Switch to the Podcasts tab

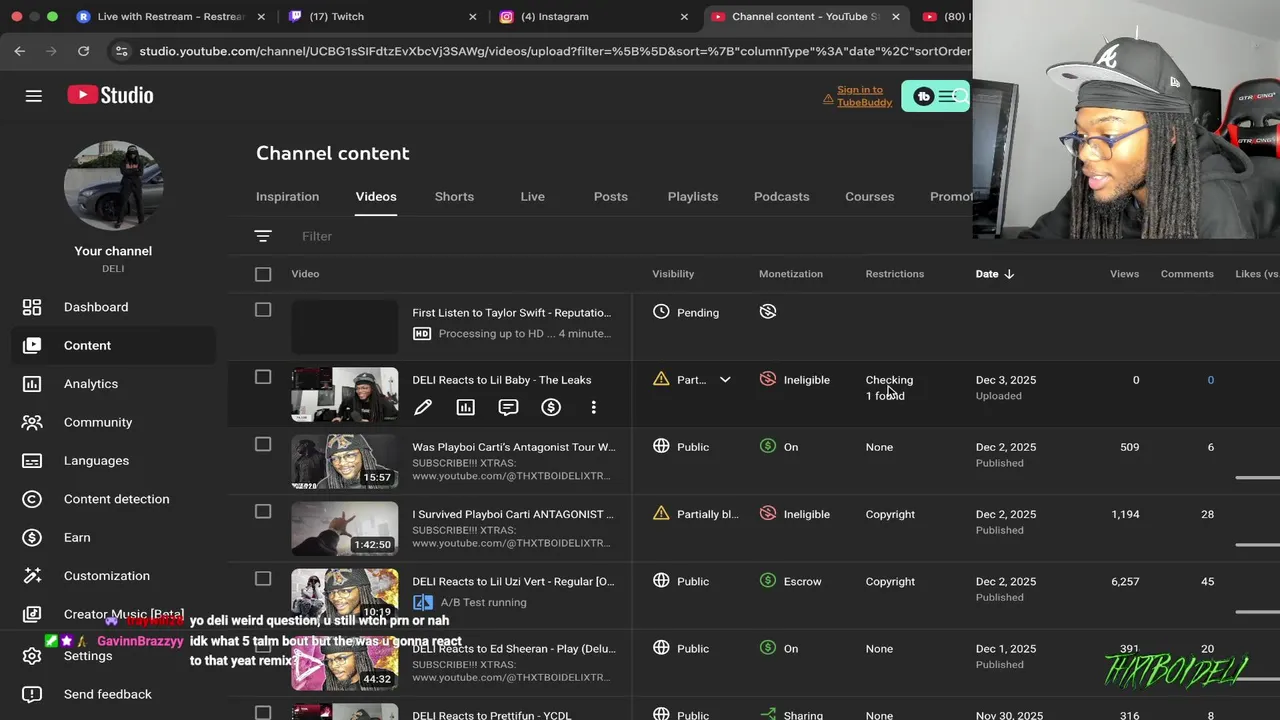tap(781, 197)
